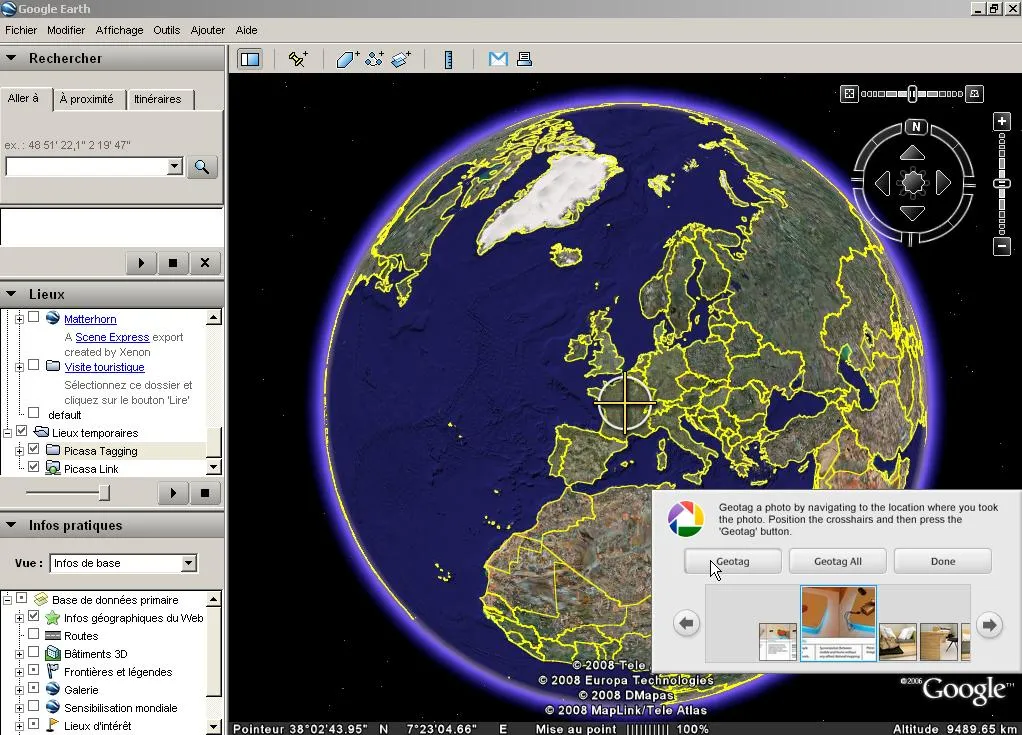Switch to Itinéraires tab
Screen dimensions: 1022x735
pos(158,99)
